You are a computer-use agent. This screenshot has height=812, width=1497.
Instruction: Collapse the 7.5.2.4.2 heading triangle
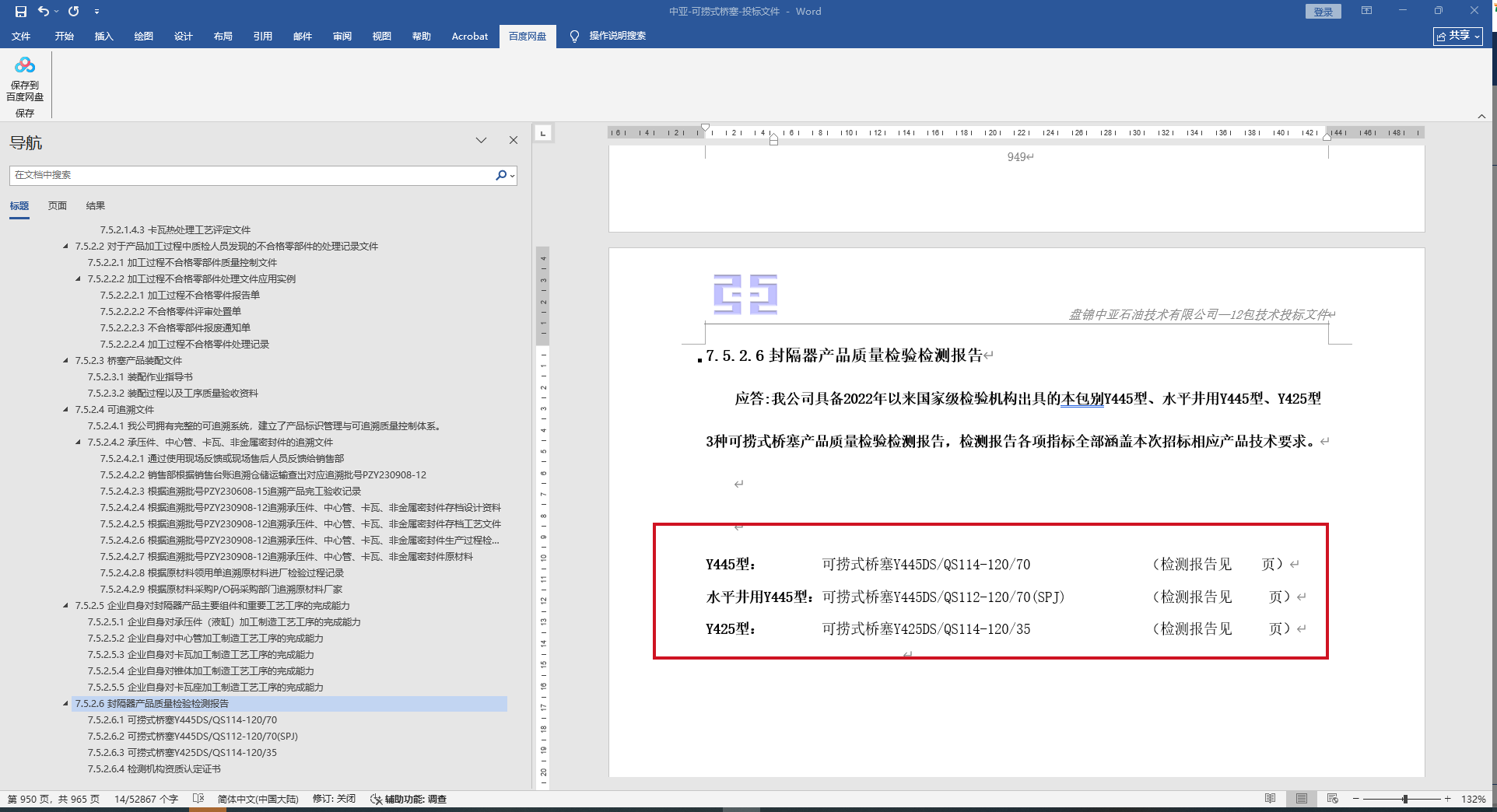click(79, 443)
